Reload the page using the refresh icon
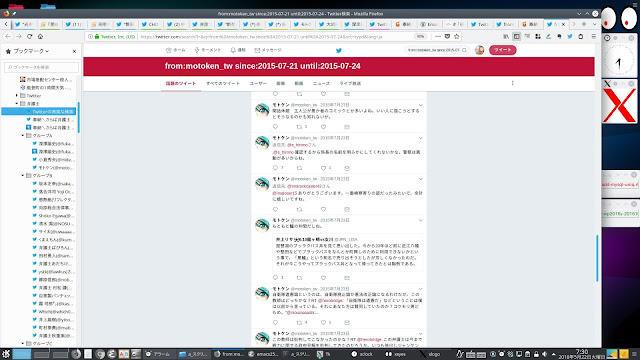Viewport: 640px width, 360px height. pos(29,36)
